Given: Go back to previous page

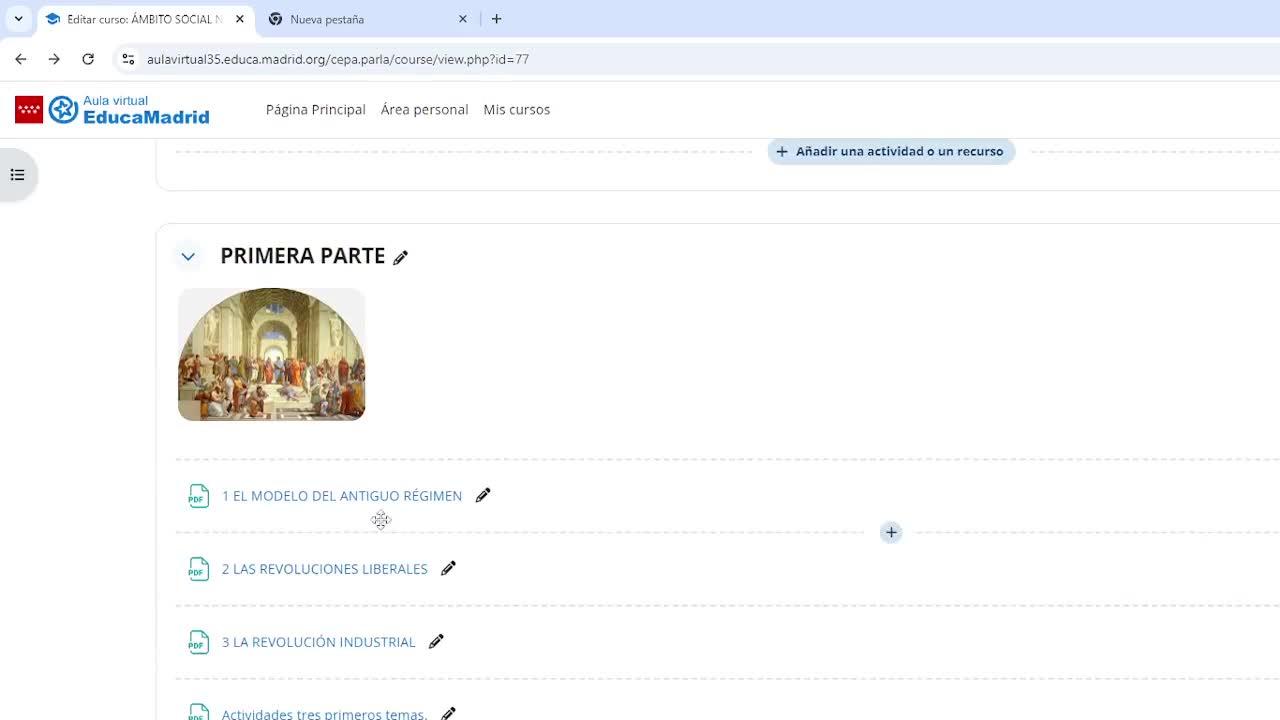Looking at the screenshot, I should pyautogui.click(x=21, y=59).
